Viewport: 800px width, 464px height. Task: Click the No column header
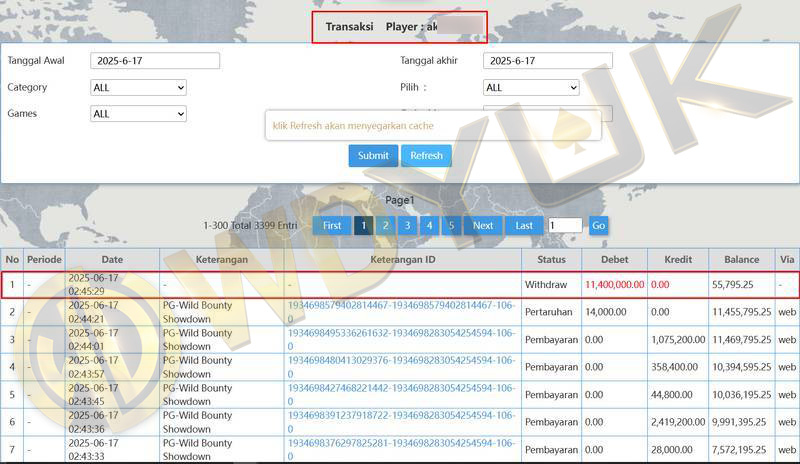tap(12, 259)
